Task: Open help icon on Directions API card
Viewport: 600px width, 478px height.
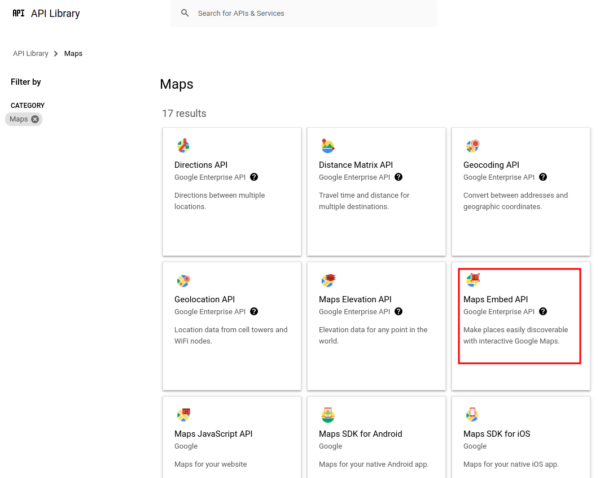Action: pyautogui.click(x=254, y=177)
